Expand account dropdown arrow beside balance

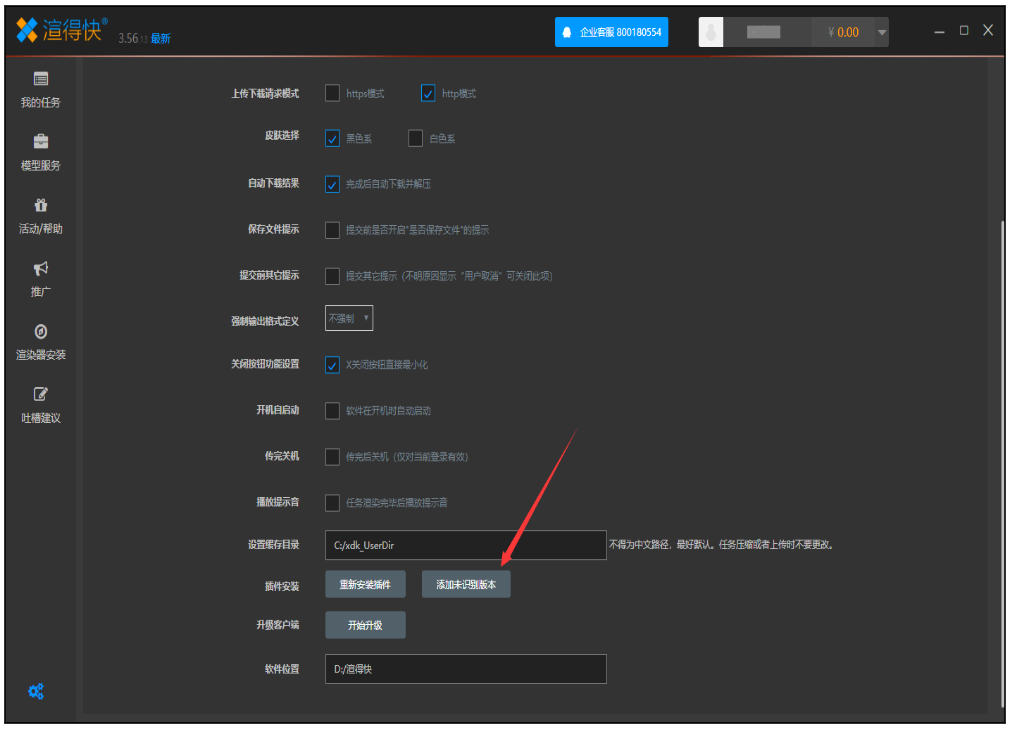pyautogui.click(x=881, y=32)
